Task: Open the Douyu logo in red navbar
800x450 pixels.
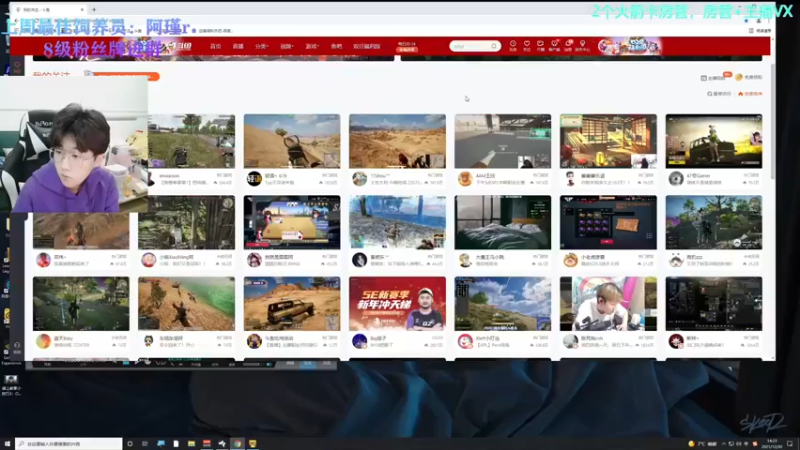Action: tap(178, 46)
